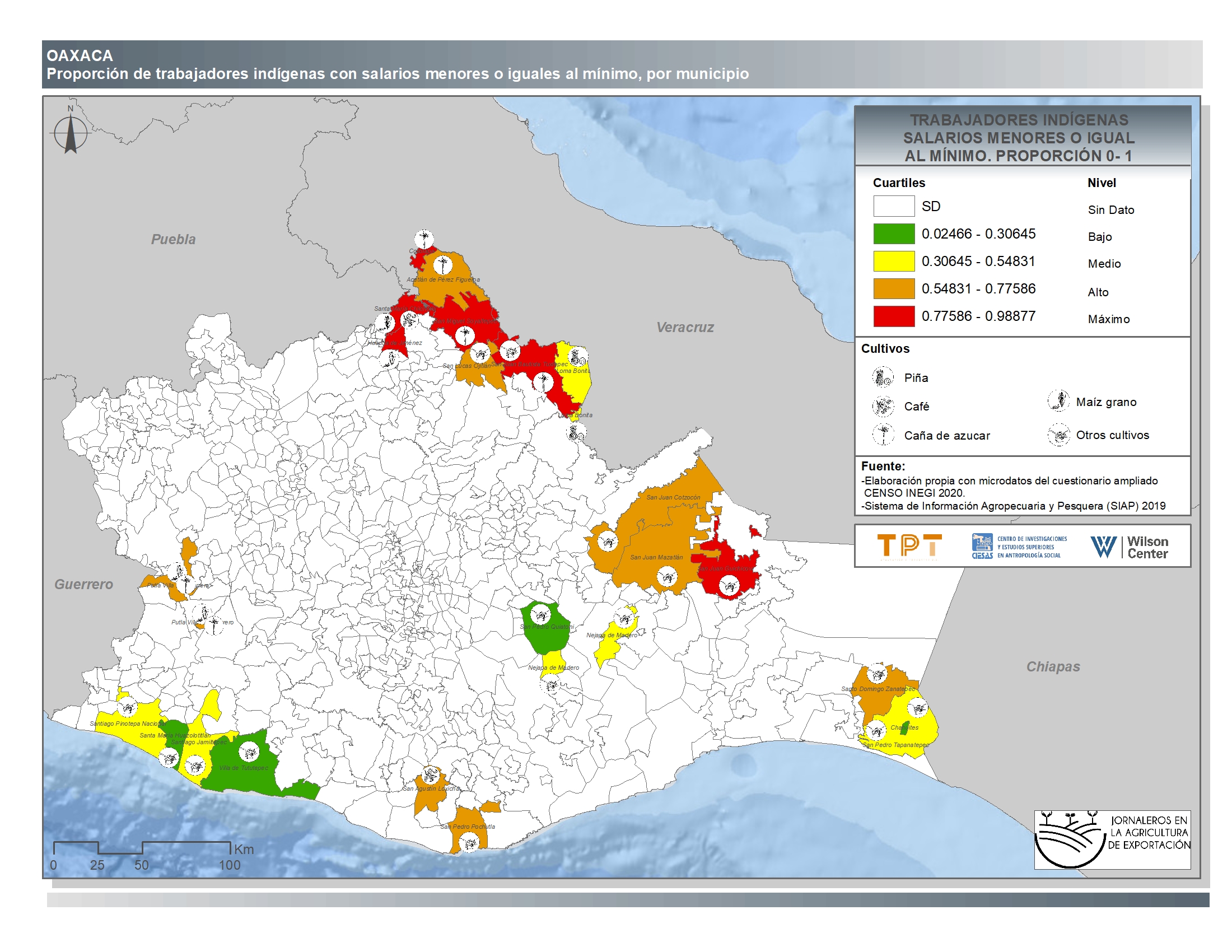Click the Jornaleros en la Agricultura logo
Viewport: 1232px width, 952px height.
pos(1111,839)
